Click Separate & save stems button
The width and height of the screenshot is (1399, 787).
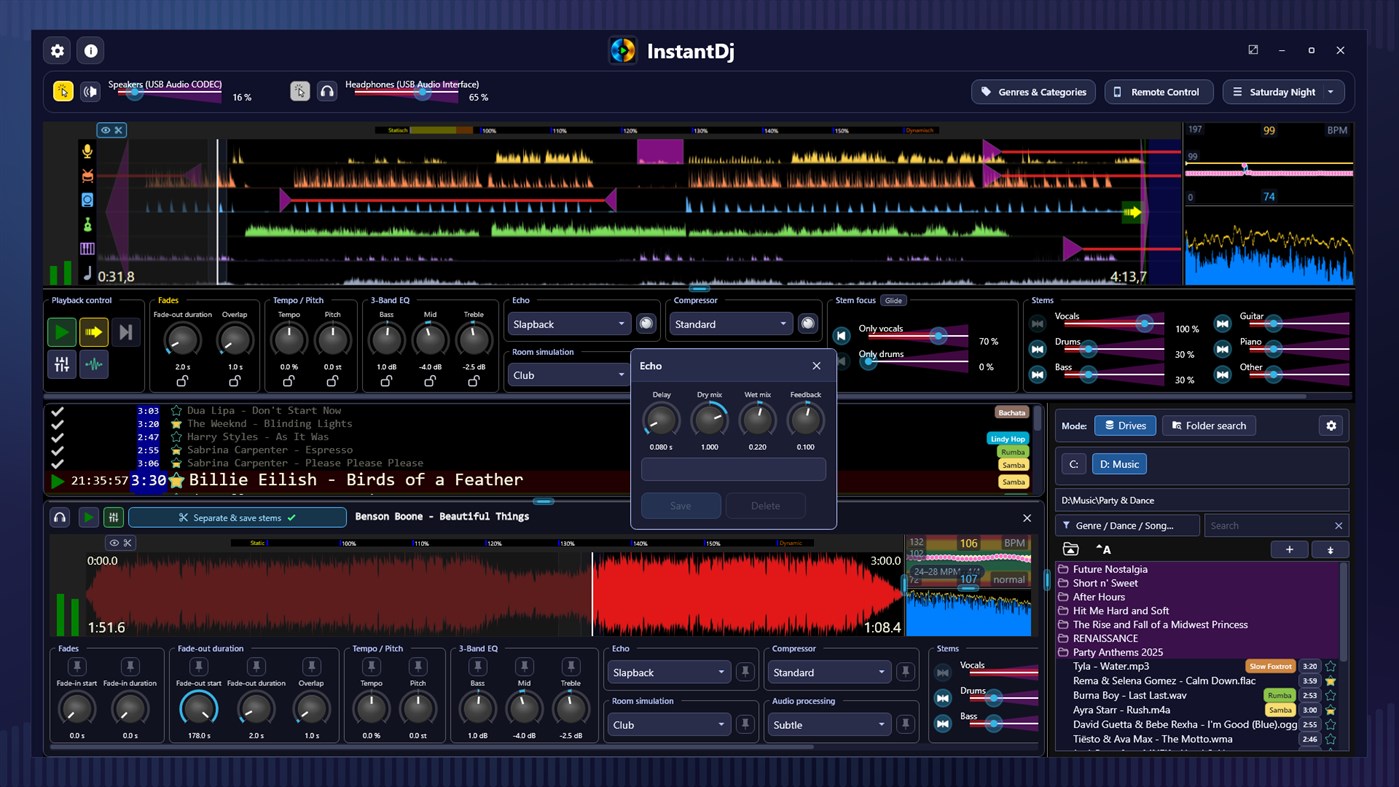tap(237, 517)
